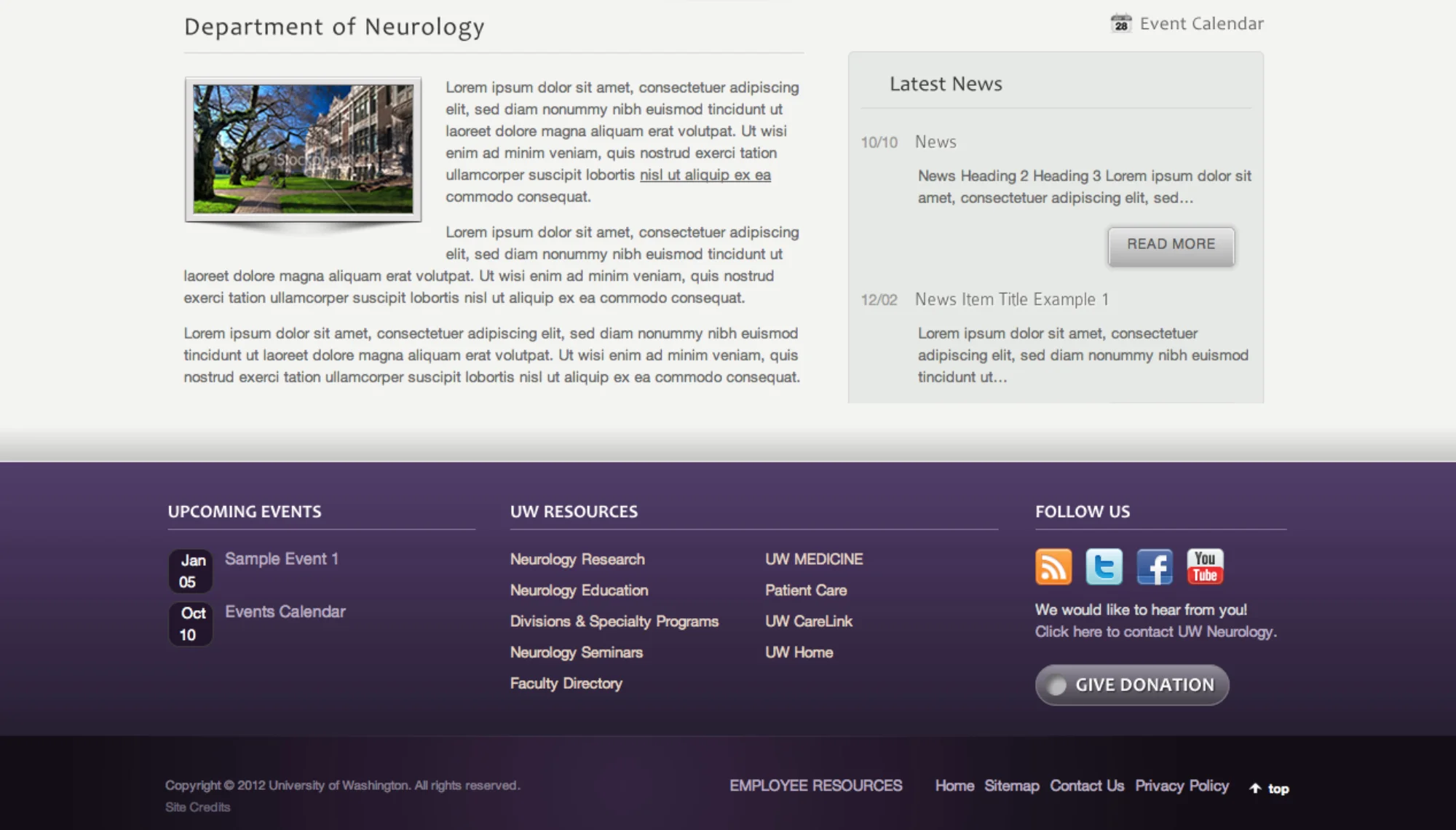Click the Oct 10 date badge
The width and height of the screenshot is (1456, 830).
[x=191, y=624]
